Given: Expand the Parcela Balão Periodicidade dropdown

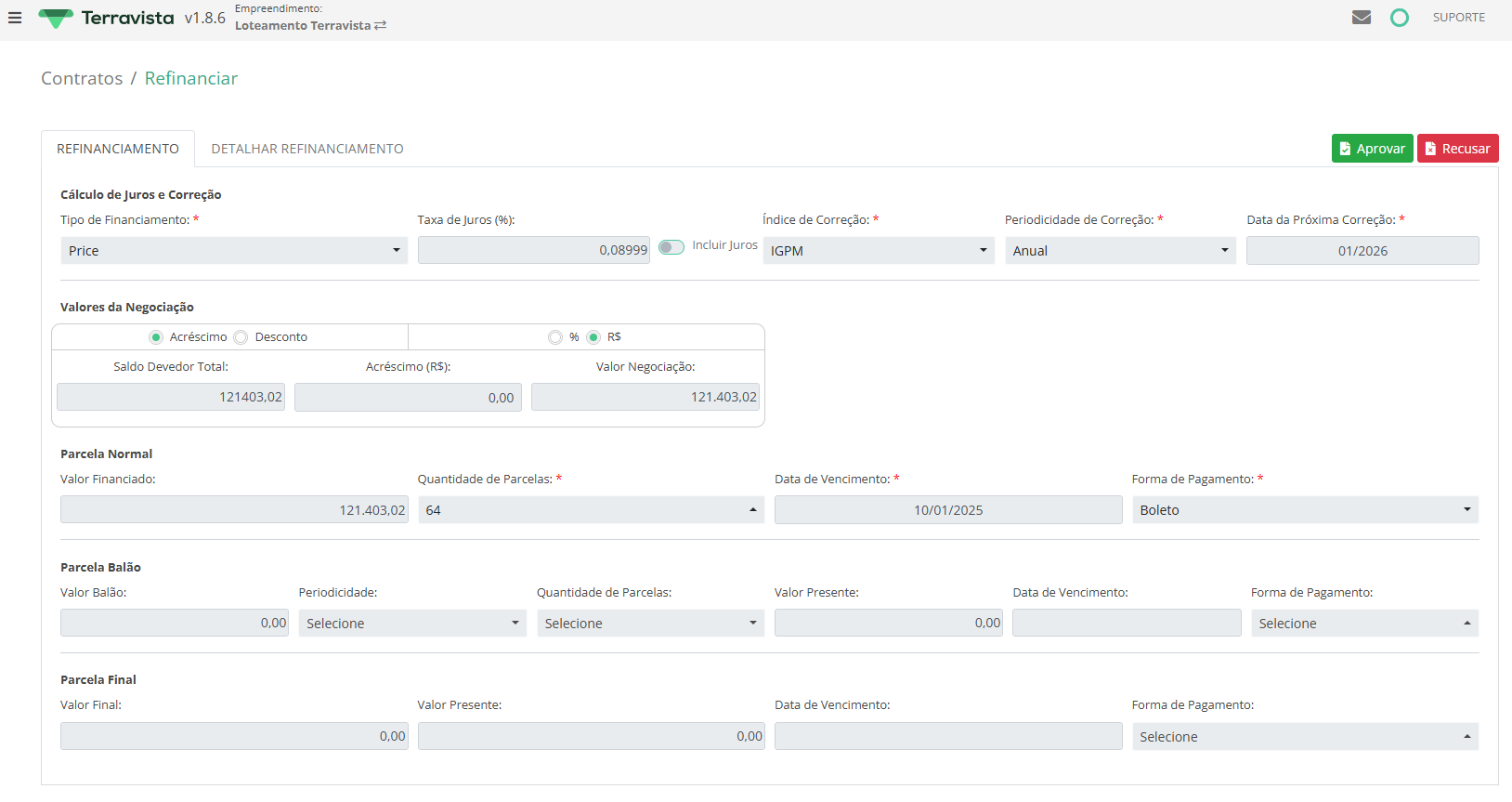Looking at the screenshot, I should tap(412, 624).
